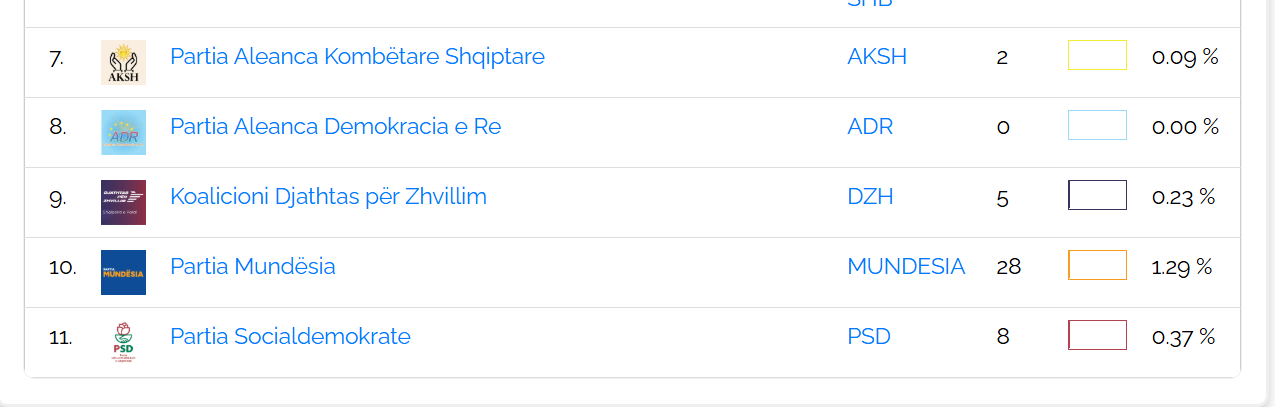Image resolution: width=1275 pixels, height=407 pixels.
Task: Click the AKSH abbreviation link
Action: pos(876,56)
